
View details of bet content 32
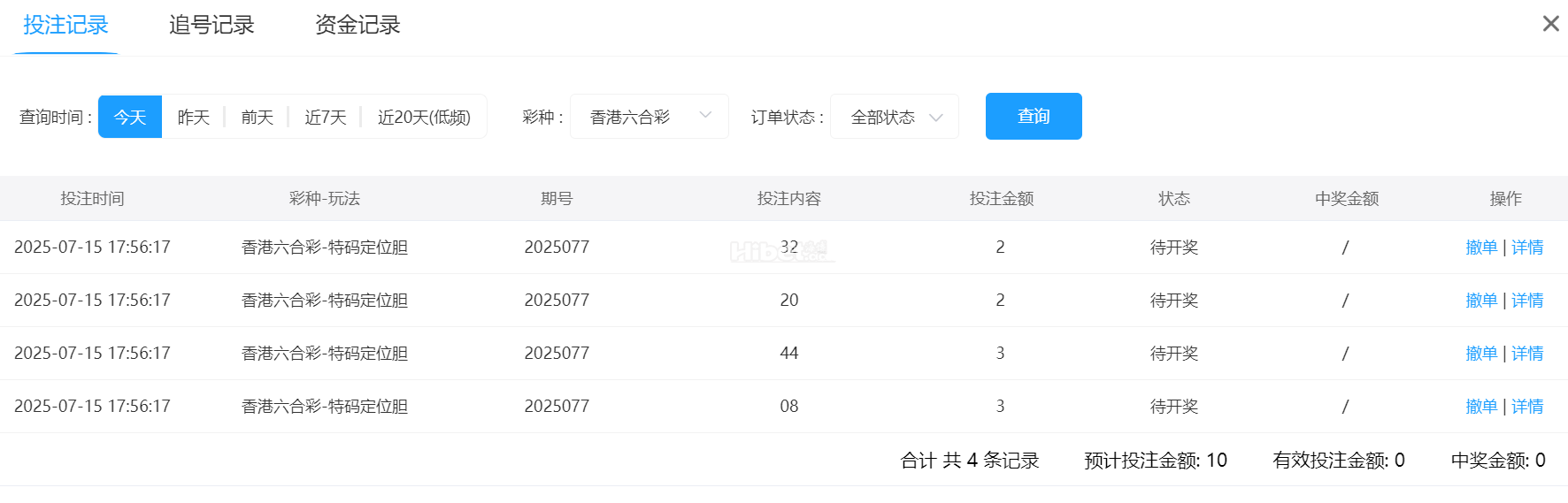pyautogui.click(x=1527, y=248)
